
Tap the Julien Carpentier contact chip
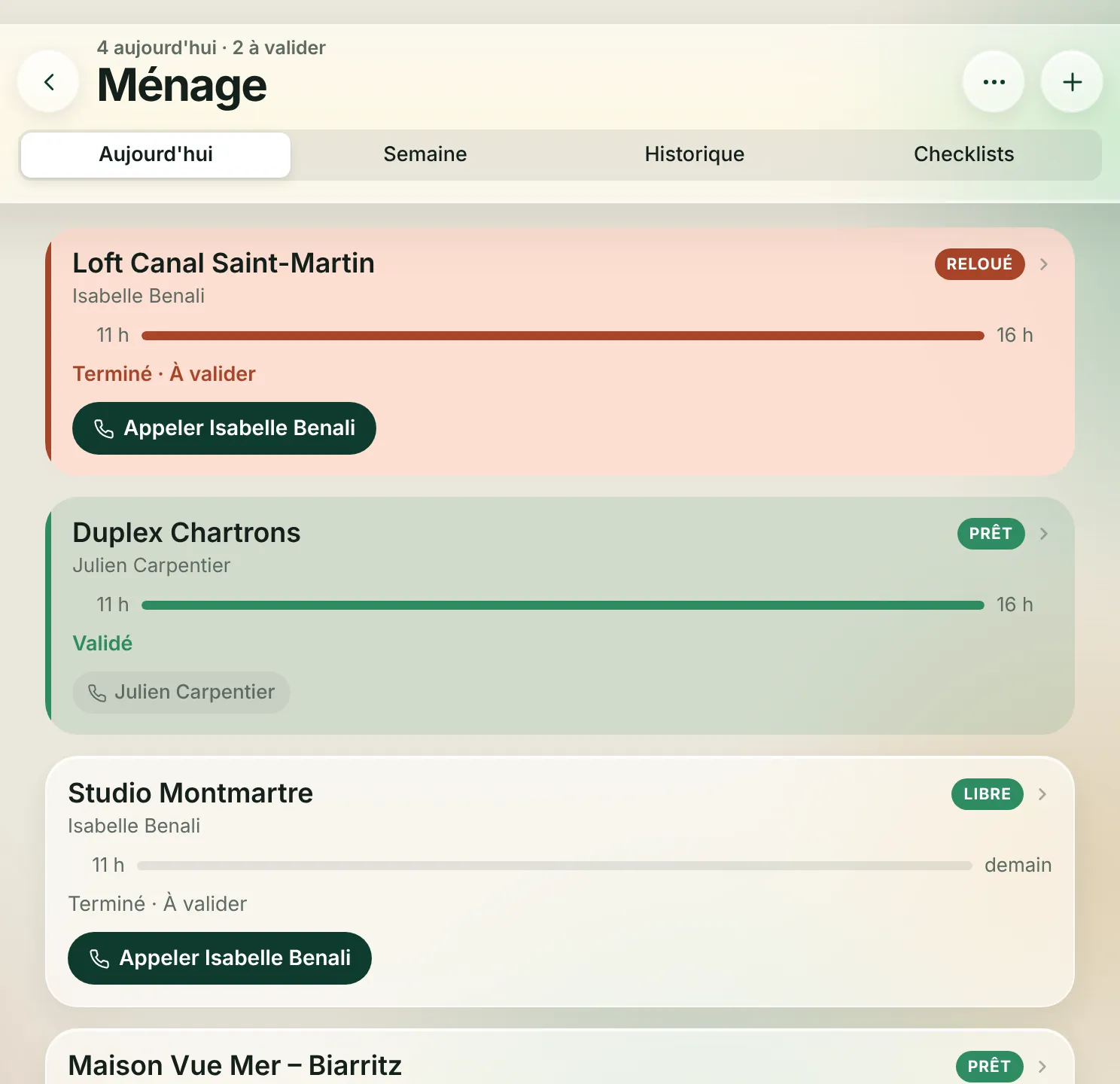pos(181,693)
